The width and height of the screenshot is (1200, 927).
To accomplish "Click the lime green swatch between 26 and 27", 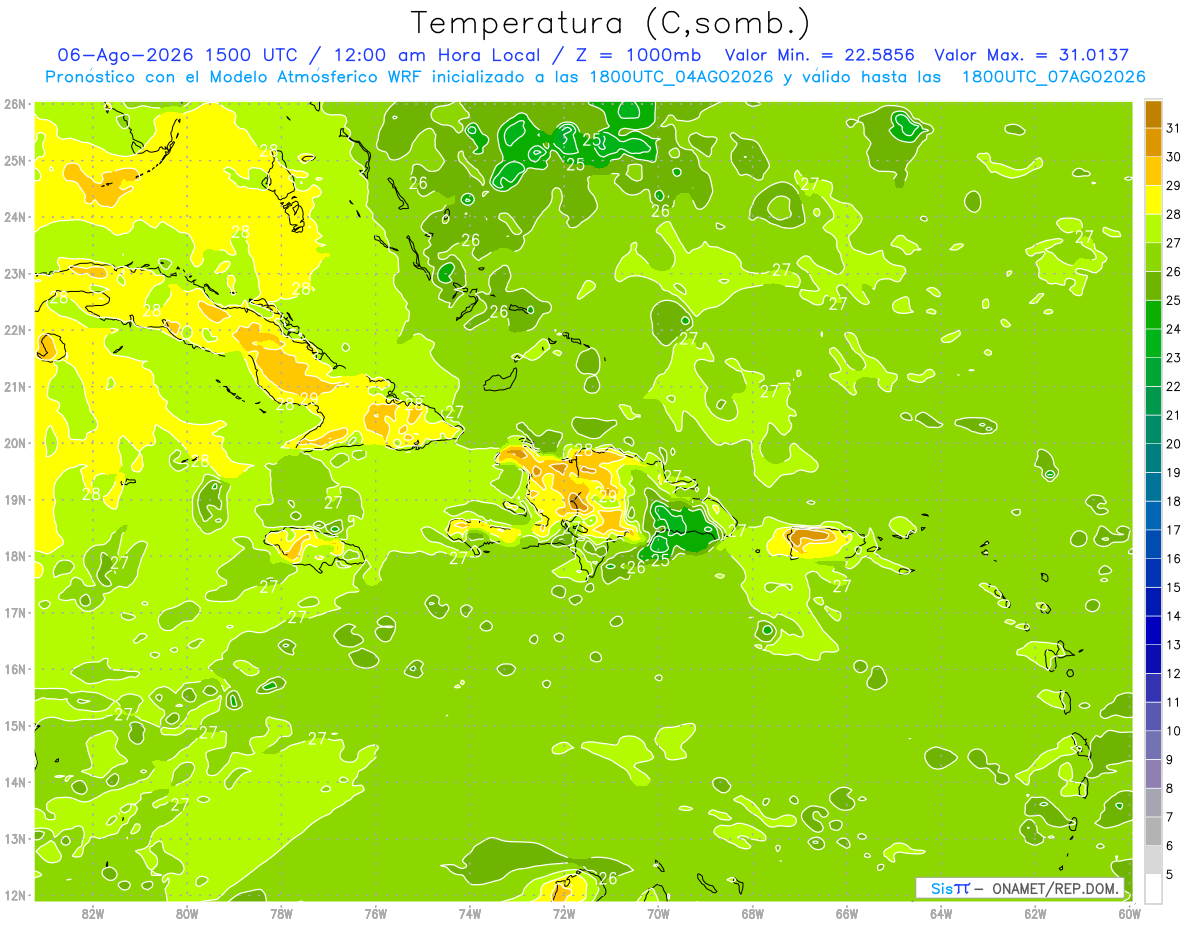I will click(x=1153, y=257).
